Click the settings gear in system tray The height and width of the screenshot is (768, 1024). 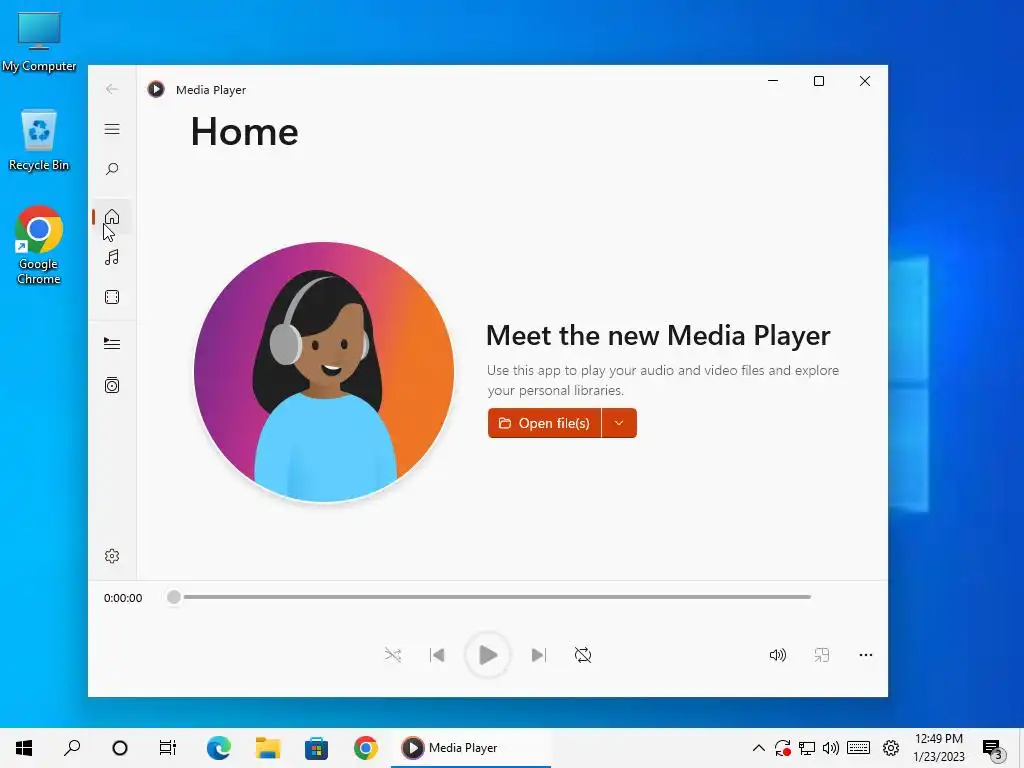coord(891,748)
